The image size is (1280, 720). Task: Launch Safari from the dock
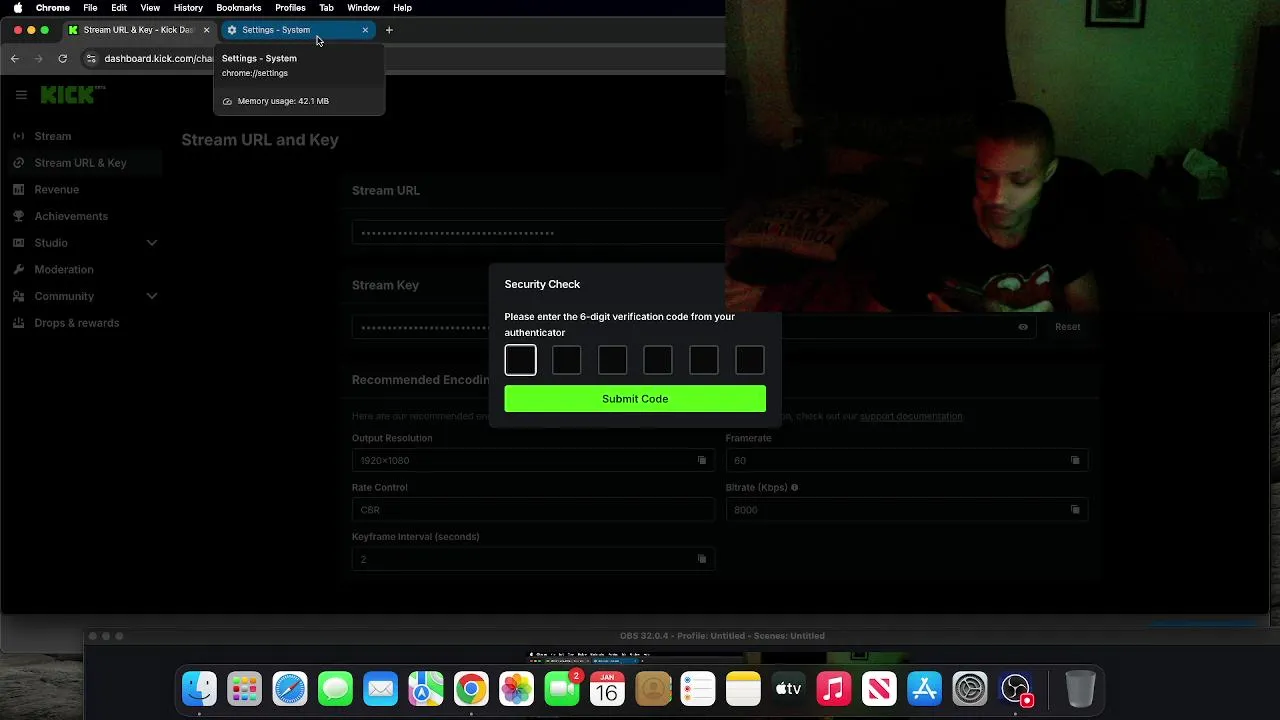tap(290, 689)
